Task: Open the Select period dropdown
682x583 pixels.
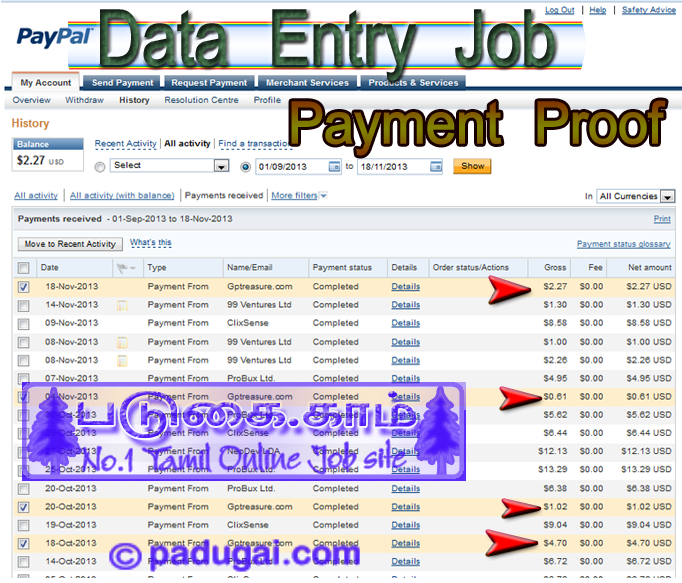Action: click(x=169, y=166)
